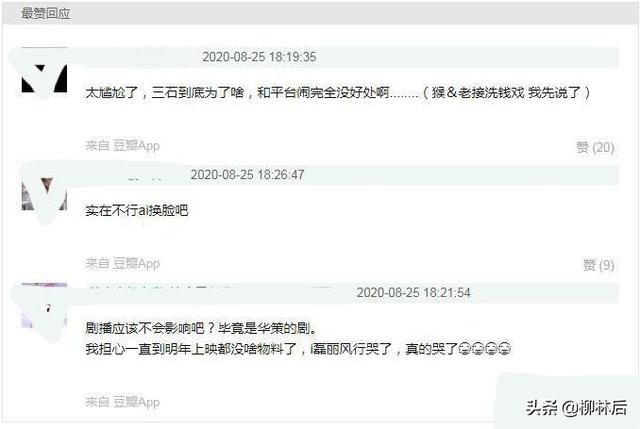Click timestamp 2020-08-25 18:19:35
This screenshot has width=640, height=429.
pyautogui.click(x=259, y=57)
